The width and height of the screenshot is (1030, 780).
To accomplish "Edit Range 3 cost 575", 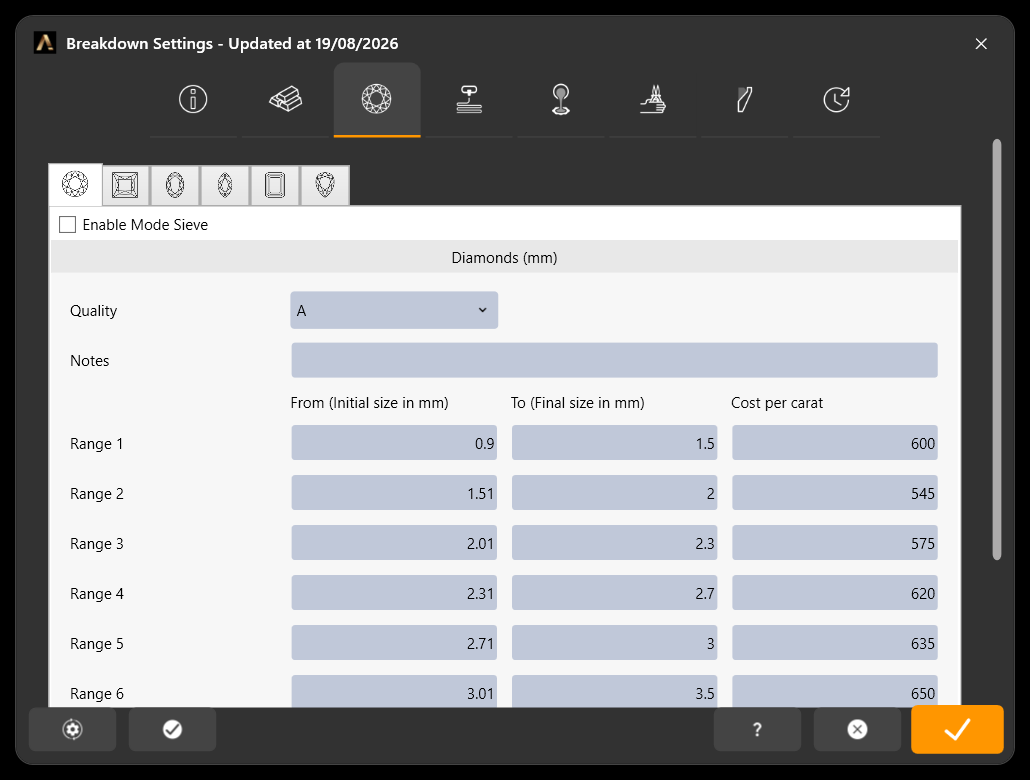I will (x=835, y=543).
